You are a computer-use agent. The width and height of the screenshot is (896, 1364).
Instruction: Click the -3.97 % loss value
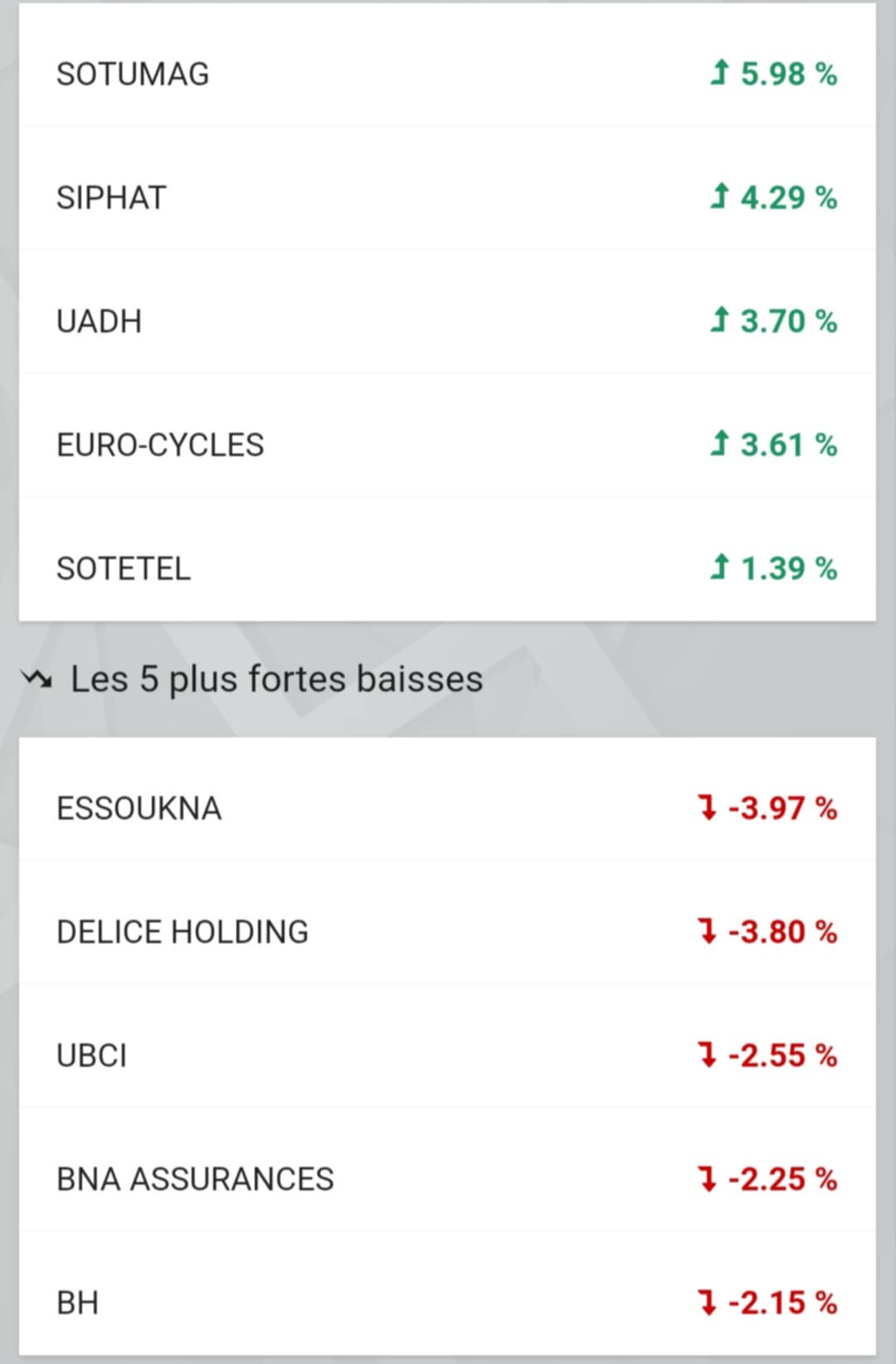click(x=782, y=808)
